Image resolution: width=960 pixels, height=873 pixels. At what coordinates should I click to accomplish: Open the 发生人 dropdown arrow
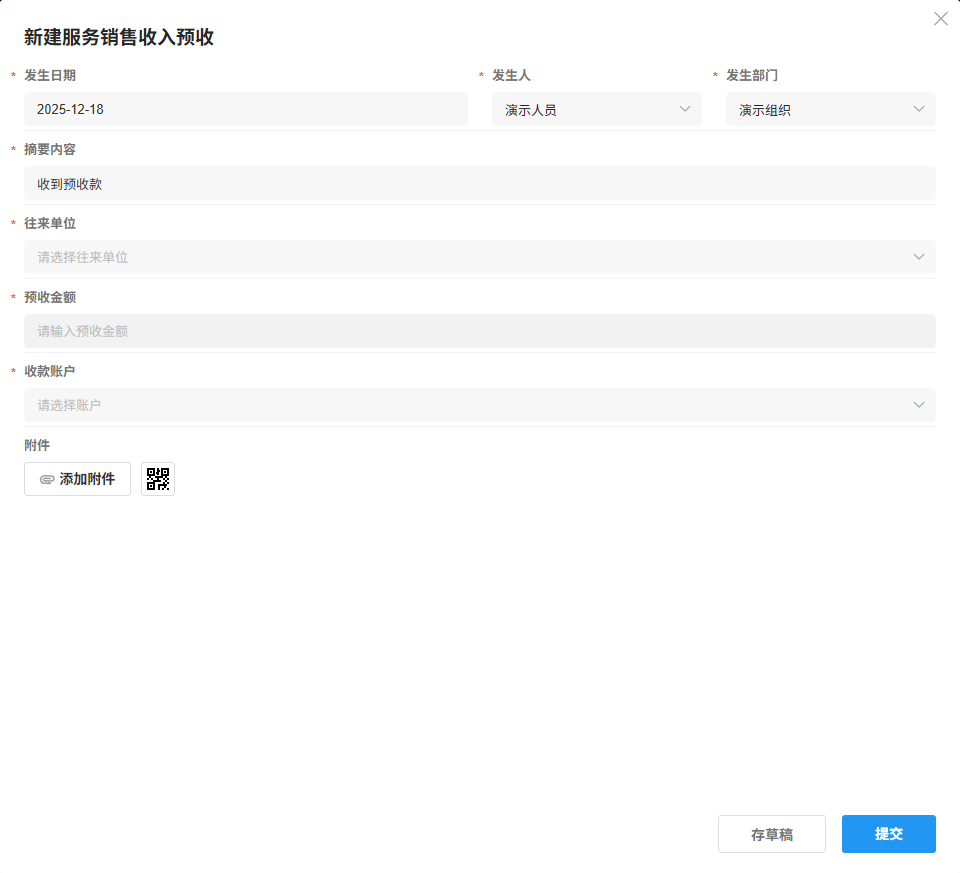[684, 109]
